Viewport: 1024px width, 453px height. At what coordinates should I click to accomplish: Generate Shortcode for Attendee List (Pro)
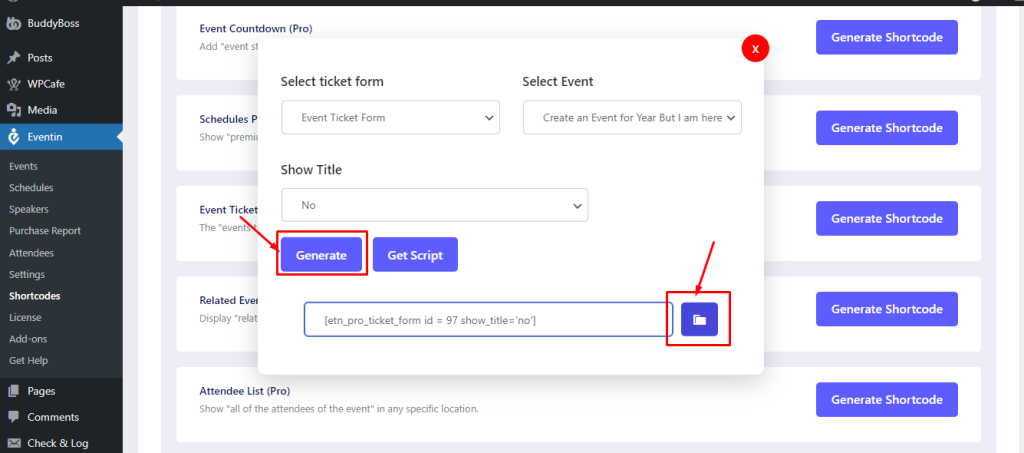[887, 399]
